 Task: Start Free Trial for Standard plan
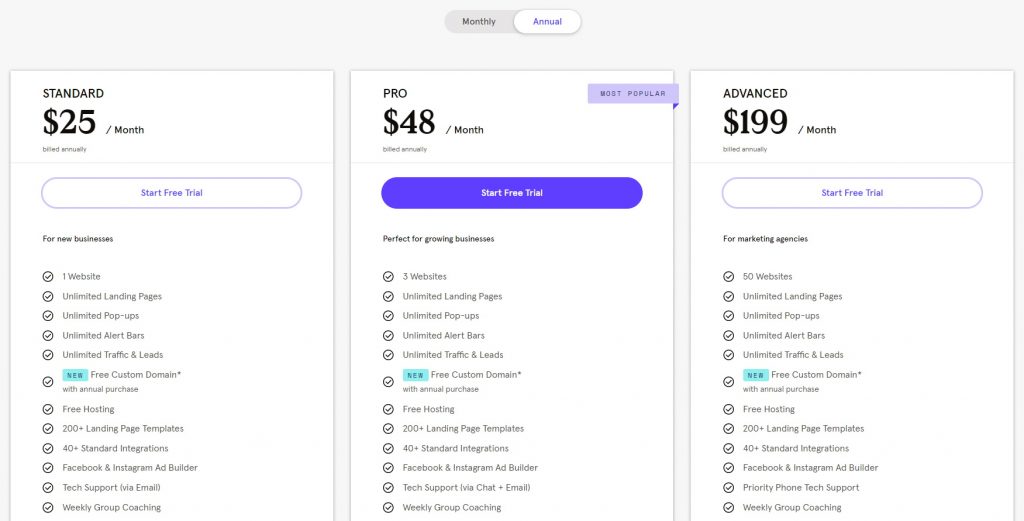click(x=171, y=193)
